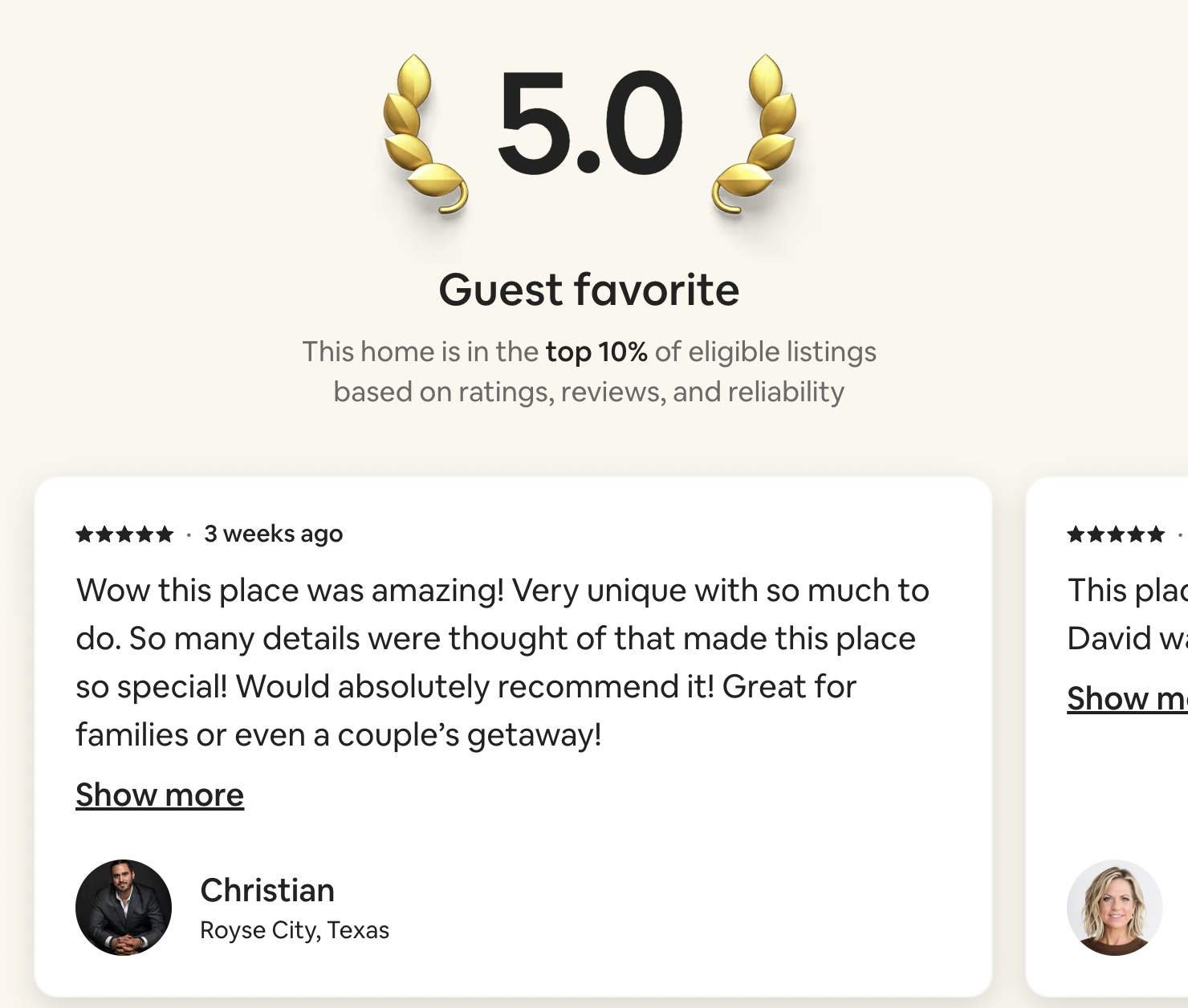Click the star rating on the second review card
The height and width of the screenshot is (1008, 1188).
pos(1116,534)
